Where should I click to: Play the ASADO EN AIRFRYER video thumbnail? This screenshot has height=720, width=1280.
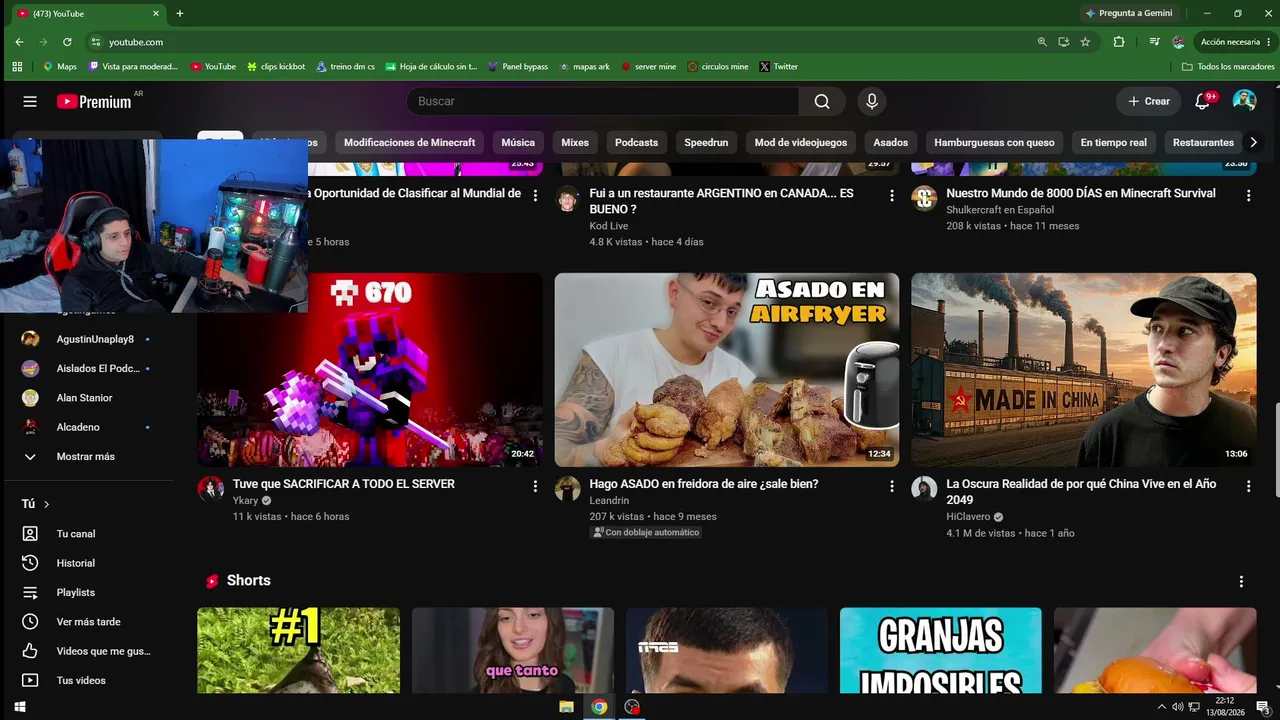(x=727, y=370)
